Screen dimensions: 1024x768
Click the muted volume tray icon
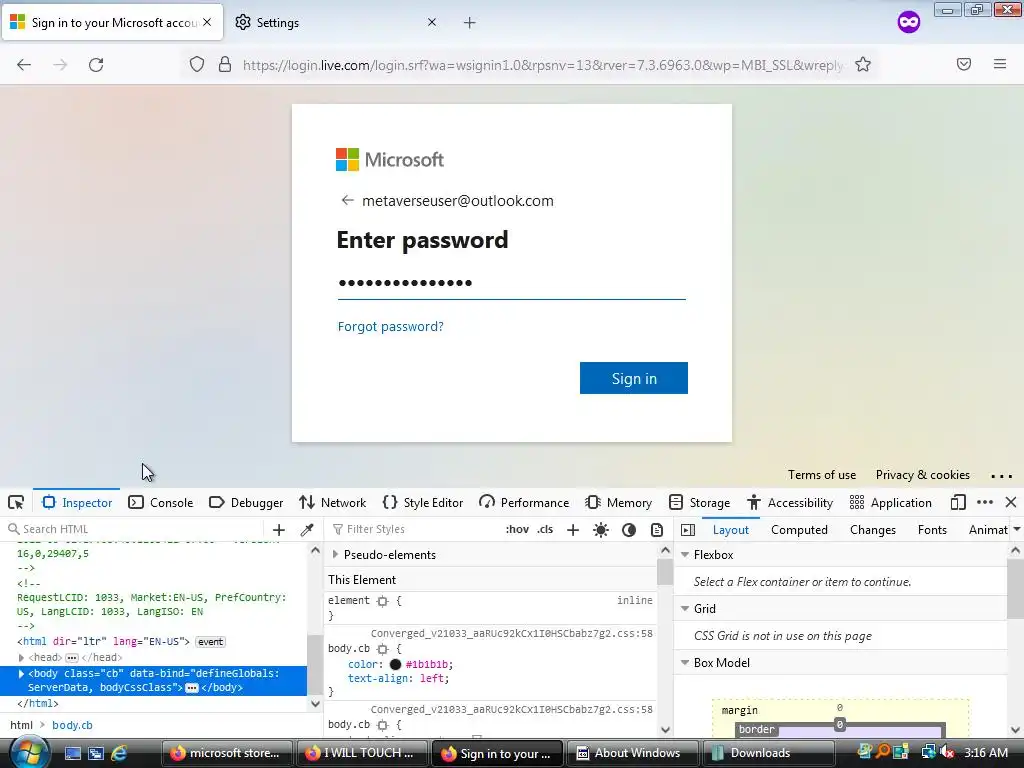pyautogui.click(x=947, y=752)
